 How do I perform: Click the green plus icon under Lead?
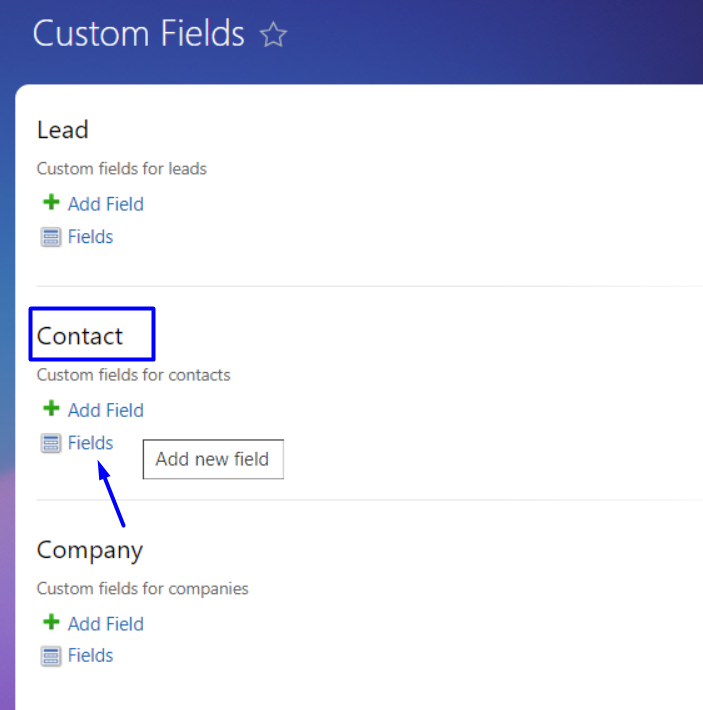(51, 203)
